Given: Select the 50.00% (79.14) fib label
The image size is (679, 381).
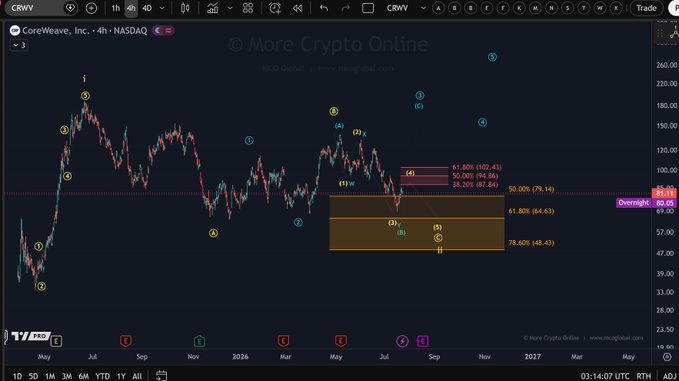Looking at the screenshot, I should [x=531, y=189].
